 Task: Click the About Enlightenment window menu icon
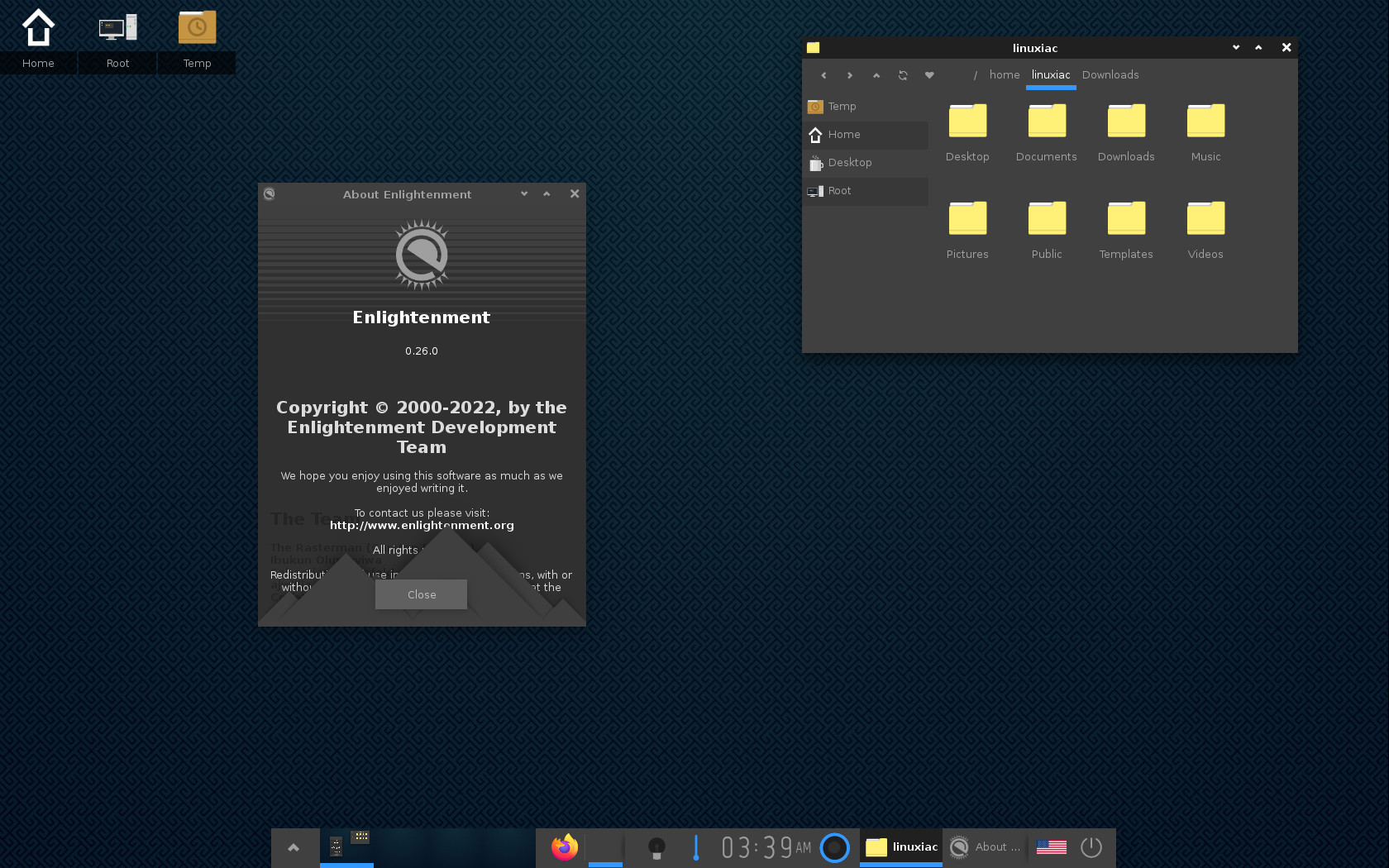click(x=269, y=194)
